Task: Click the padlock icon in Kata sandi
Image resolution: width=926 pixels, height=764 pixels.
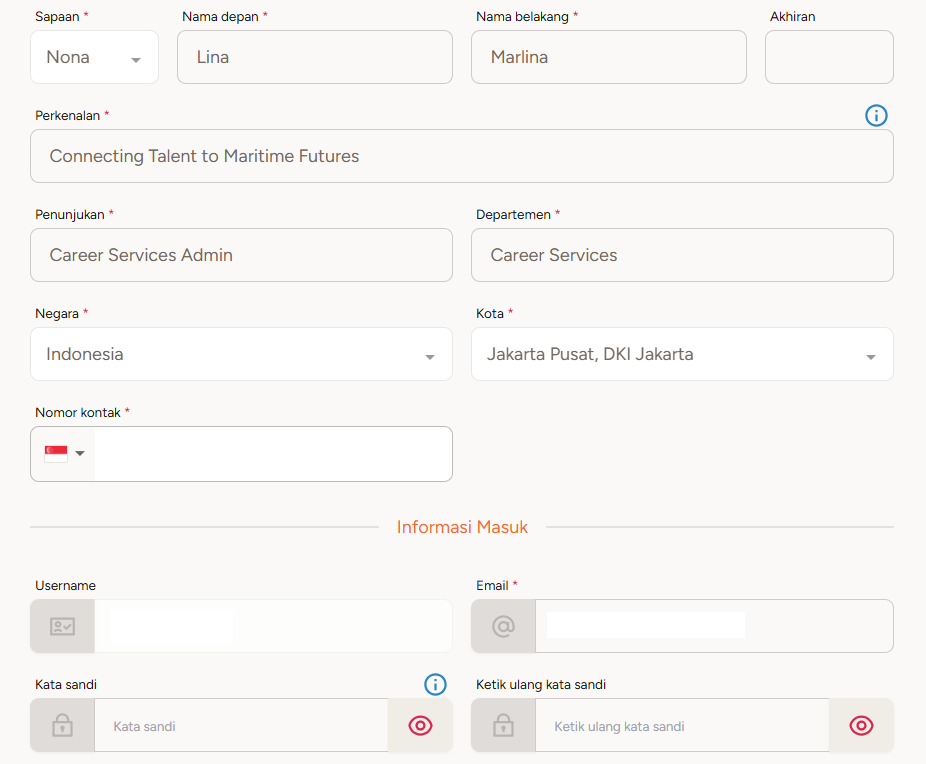Action: pos(62,726)
